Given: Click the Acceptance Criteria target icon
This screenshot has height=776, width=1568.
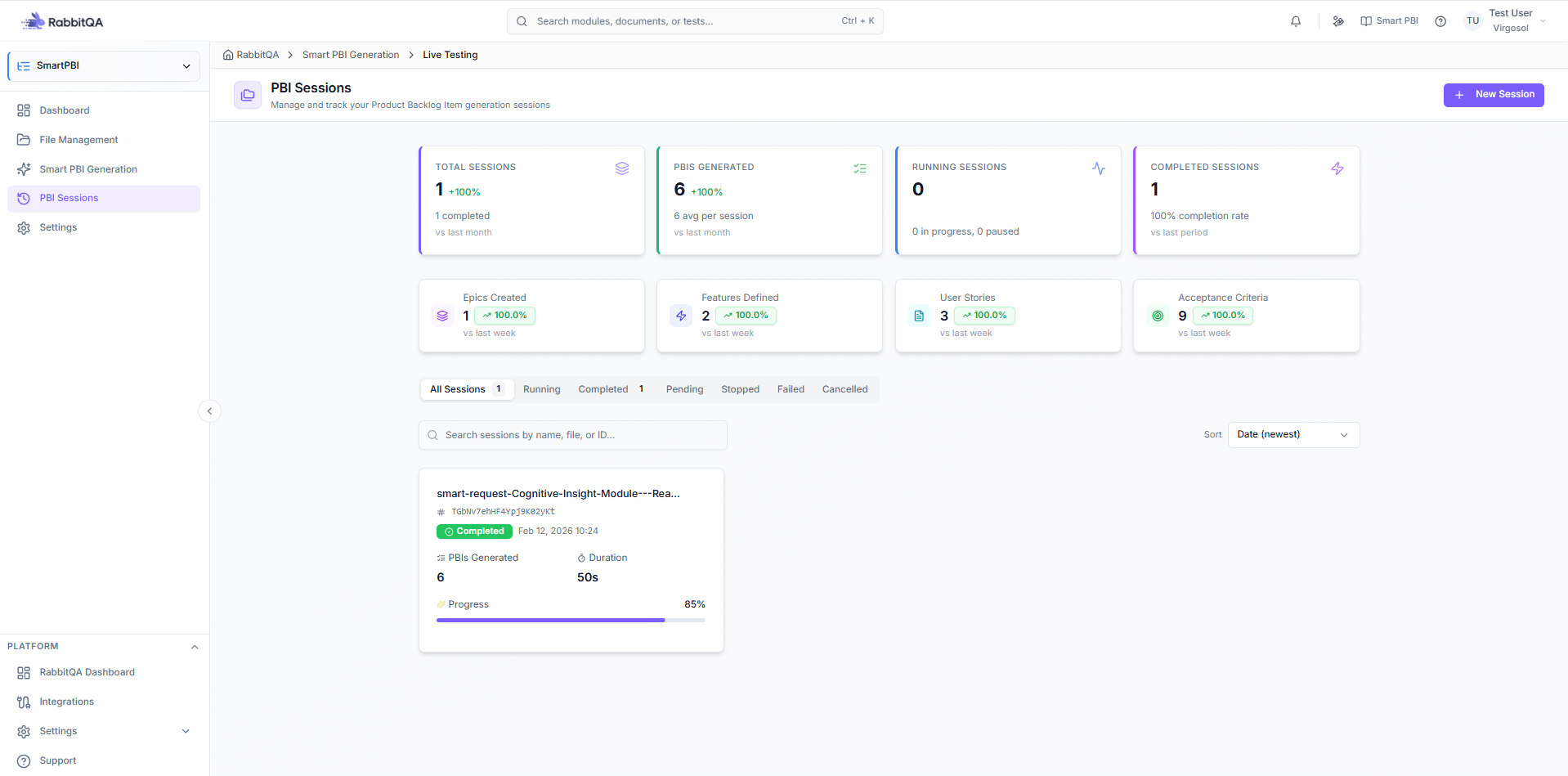Looking at the screenshot, I should [1158, 316].
